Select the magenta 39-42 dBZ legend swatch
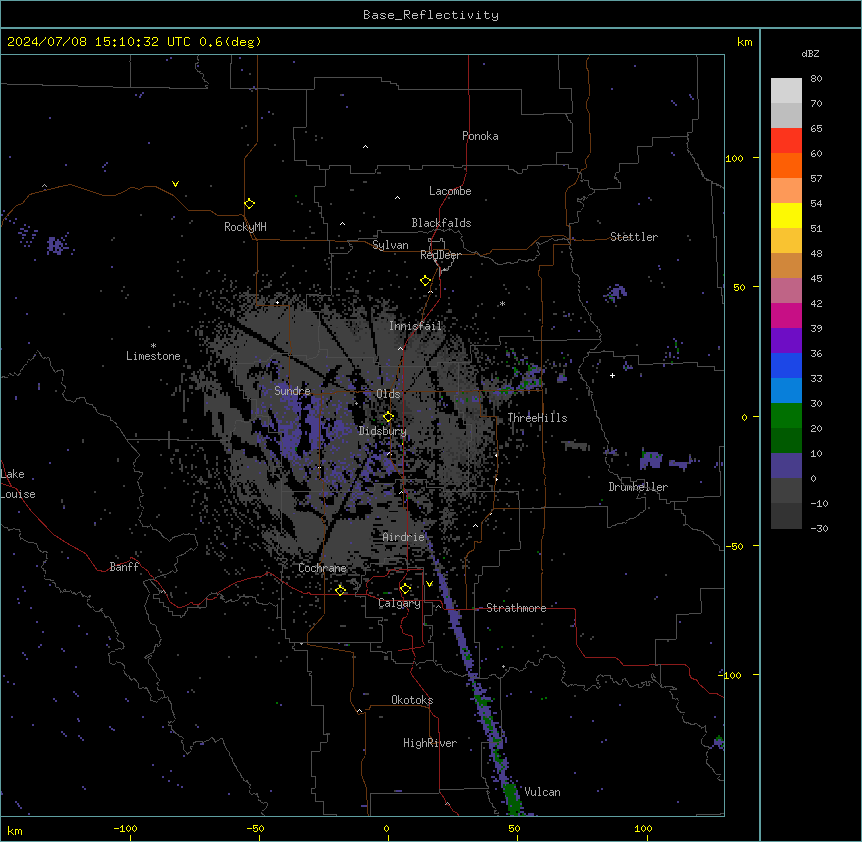862x842 pixels. click(786, 315)
